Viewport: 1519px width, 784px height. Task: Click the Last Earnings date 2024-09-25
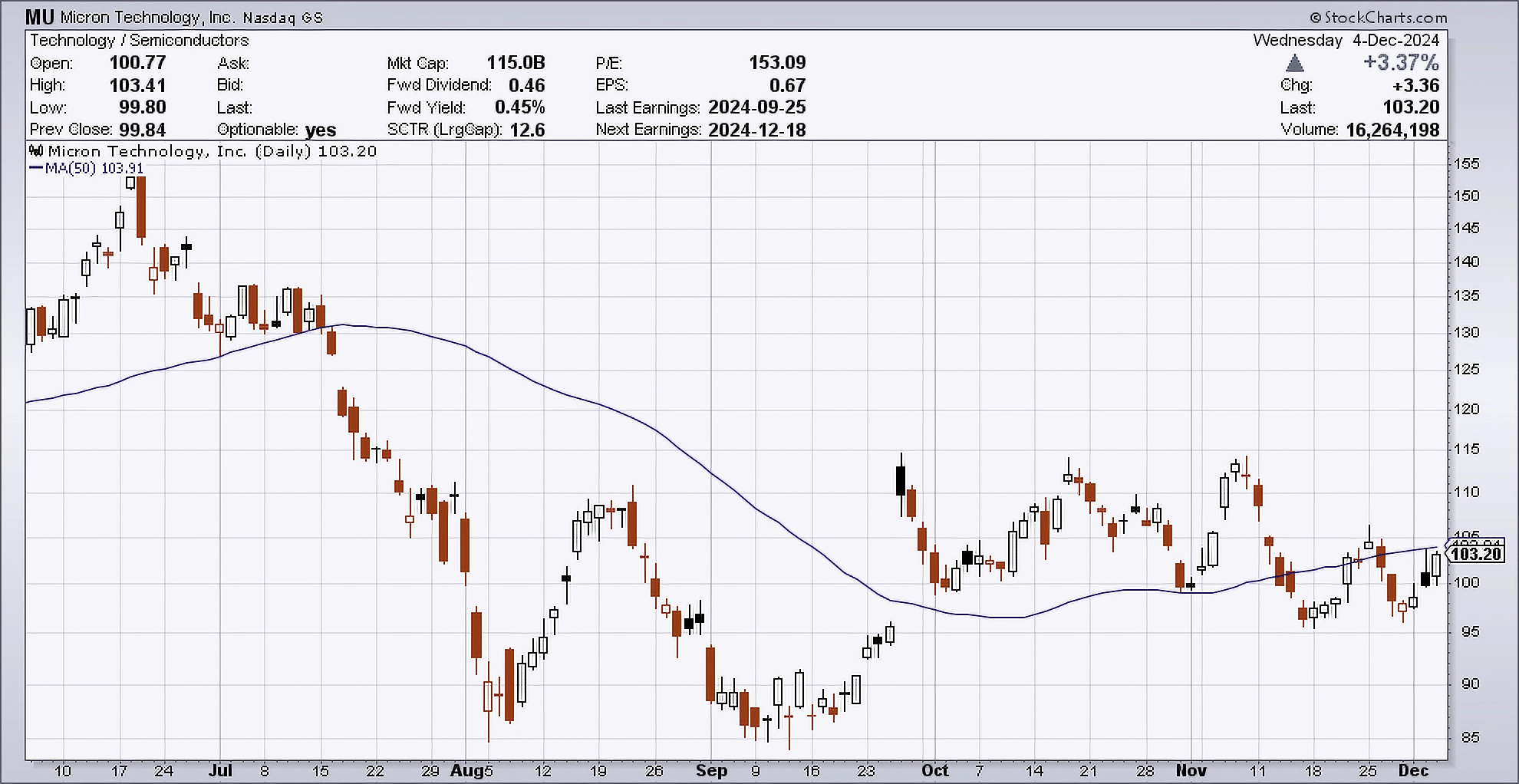point(757,107)
